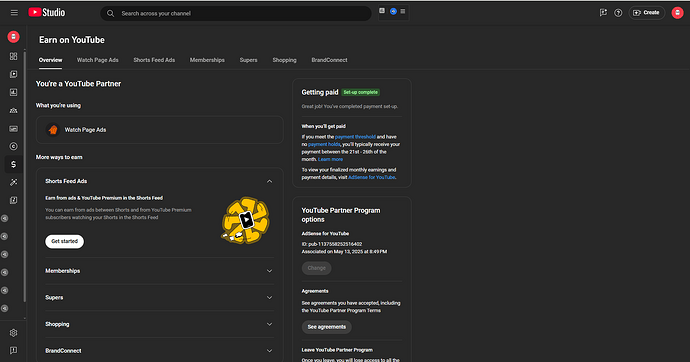The height and width of the screenshot is (362, 690).
Task: Click the Get started button
Action: (x=64, y=241)
